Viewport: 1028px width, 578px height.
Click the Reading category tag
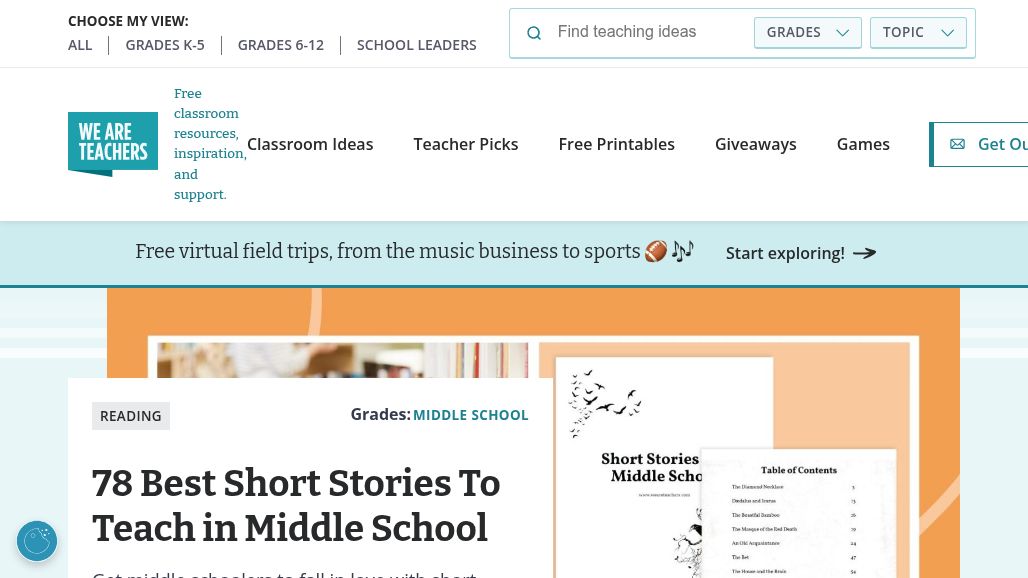[131, 416]
